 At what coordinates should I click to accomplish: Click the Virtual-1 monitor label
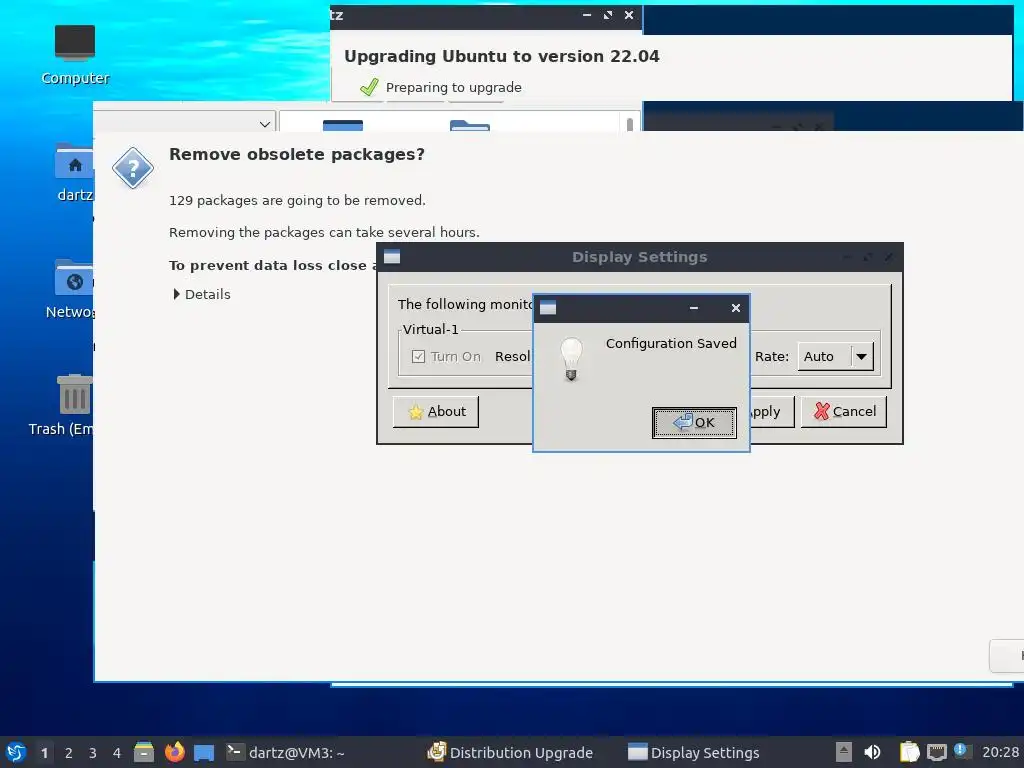pos(431,330)
